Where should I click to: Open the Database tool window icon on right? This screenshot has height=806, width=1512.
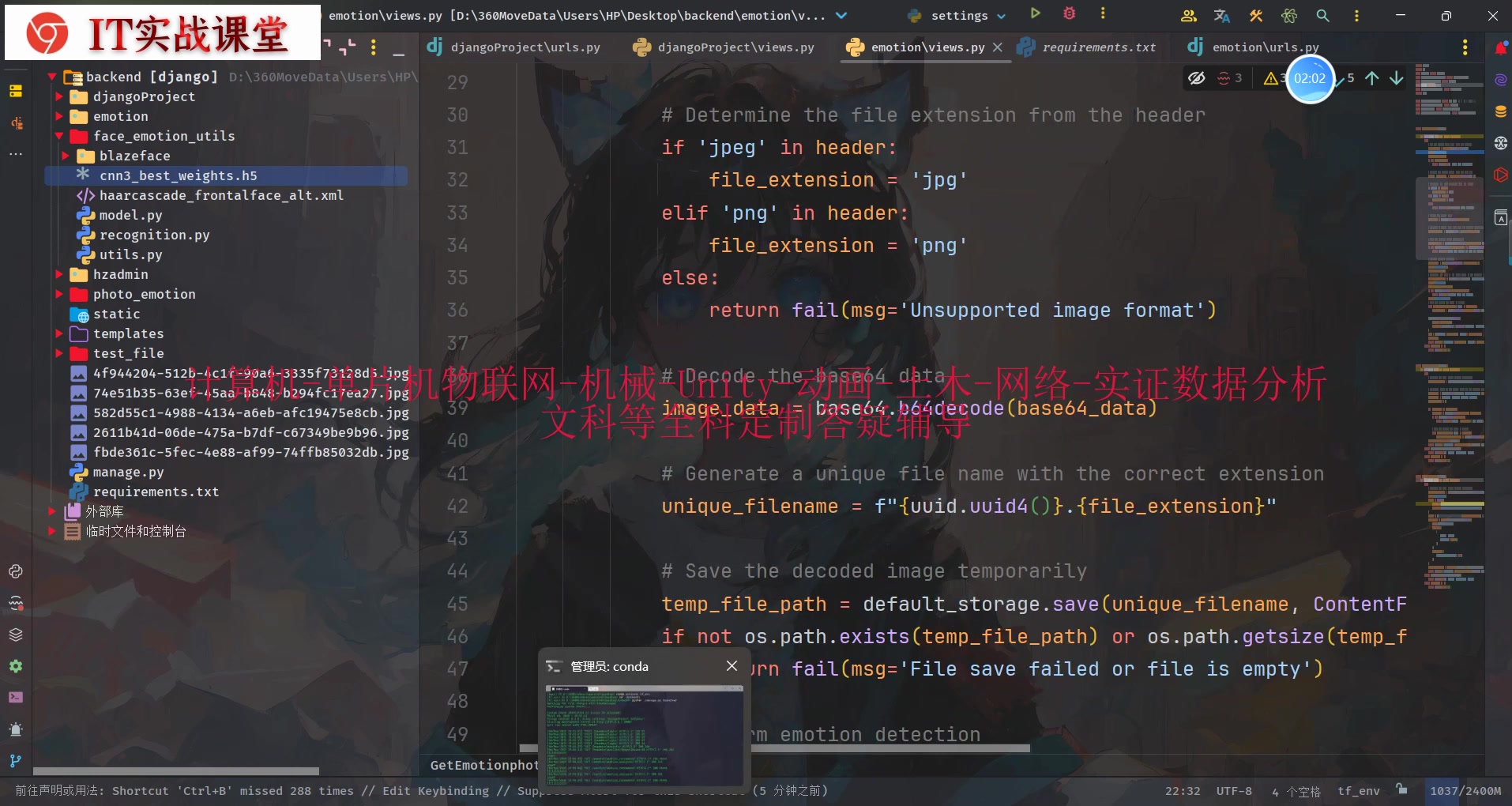coord(1501,111)
